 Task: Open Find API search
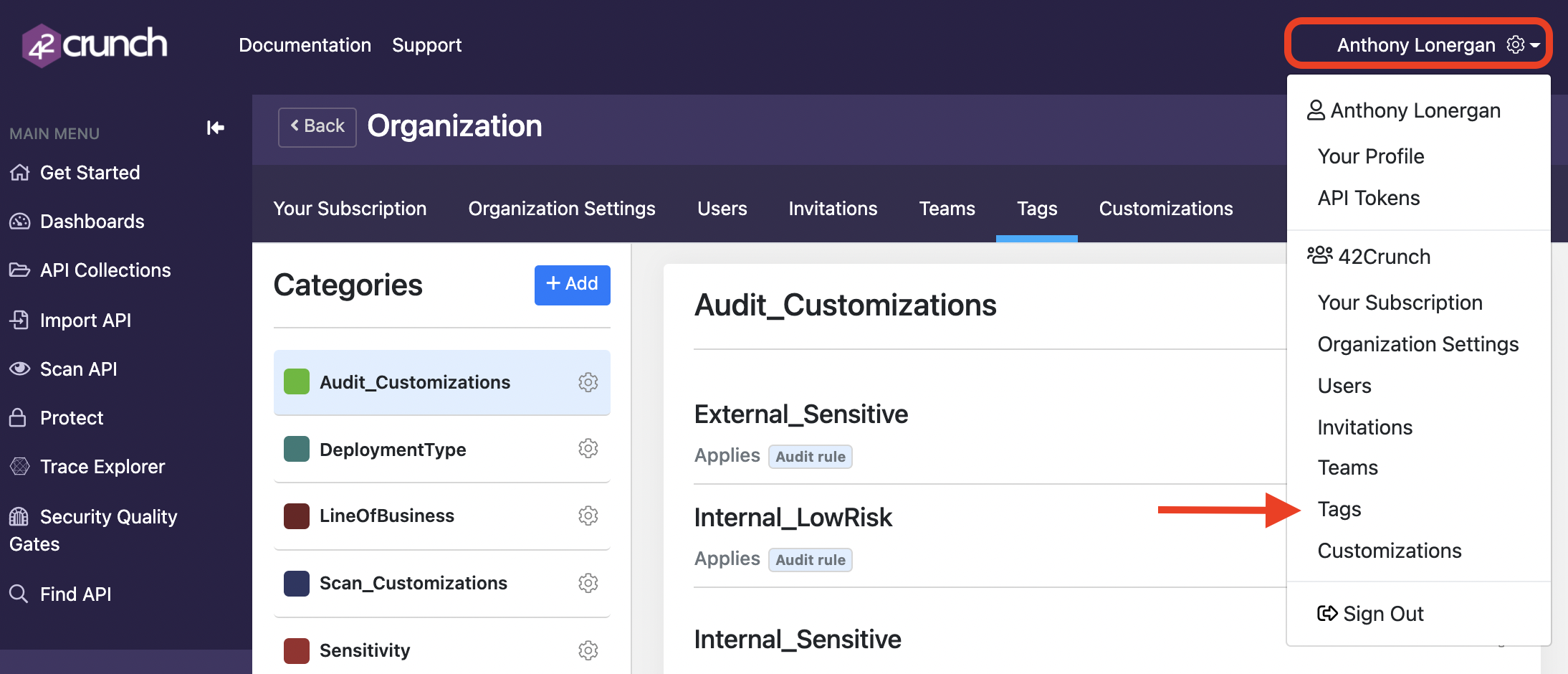[75, 594]
